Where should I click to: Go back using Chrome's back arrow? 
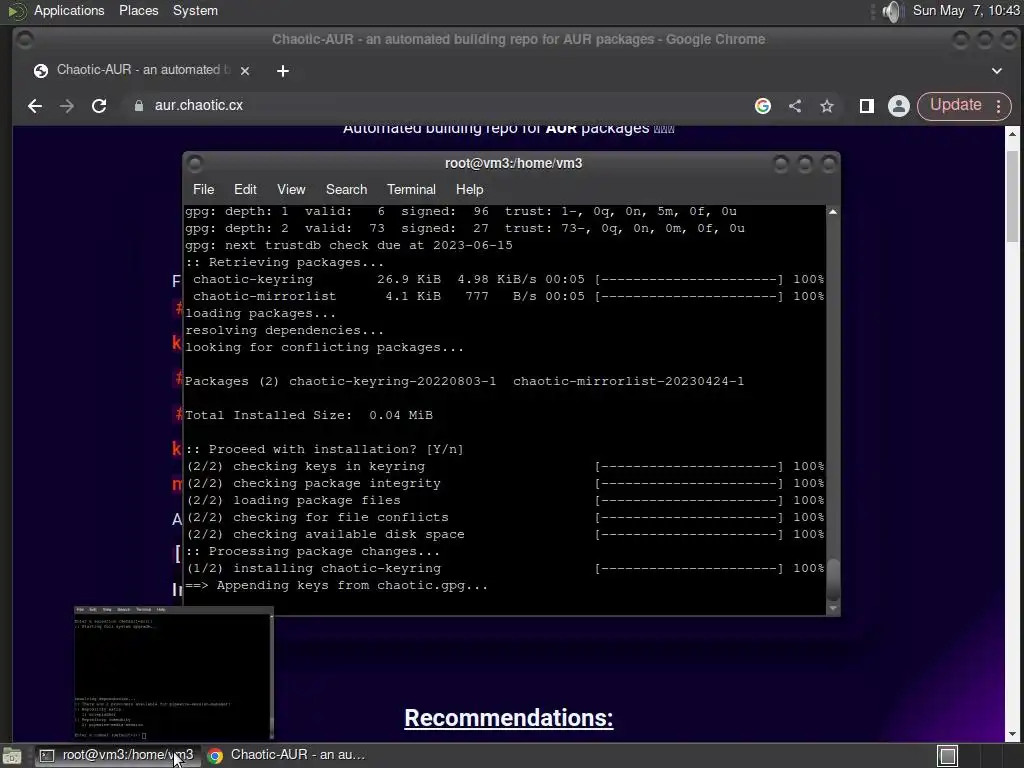click(x=35, y=106)
